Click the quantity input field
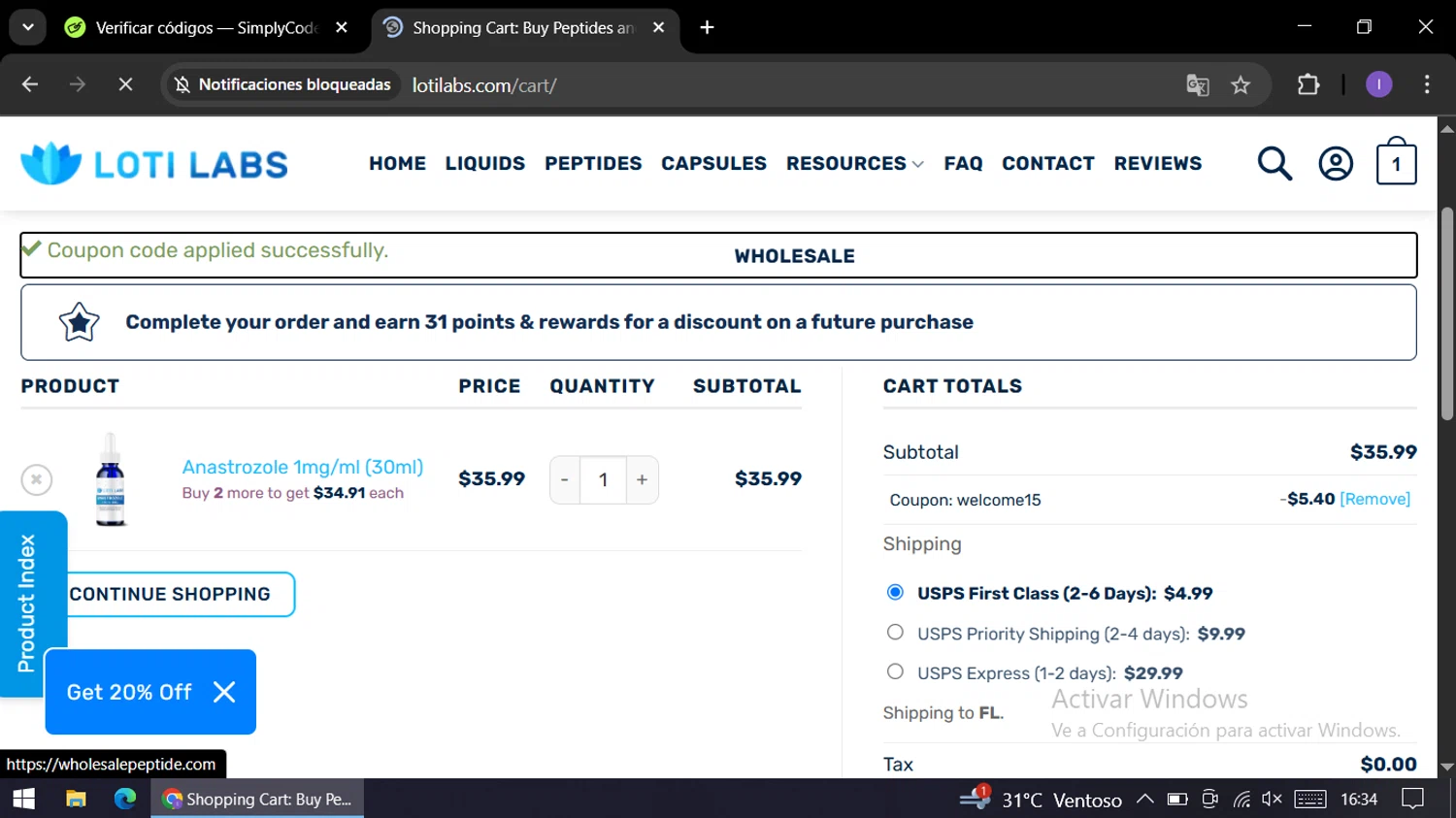Viewport: 1456px width, 818px height. coord(603,479)
